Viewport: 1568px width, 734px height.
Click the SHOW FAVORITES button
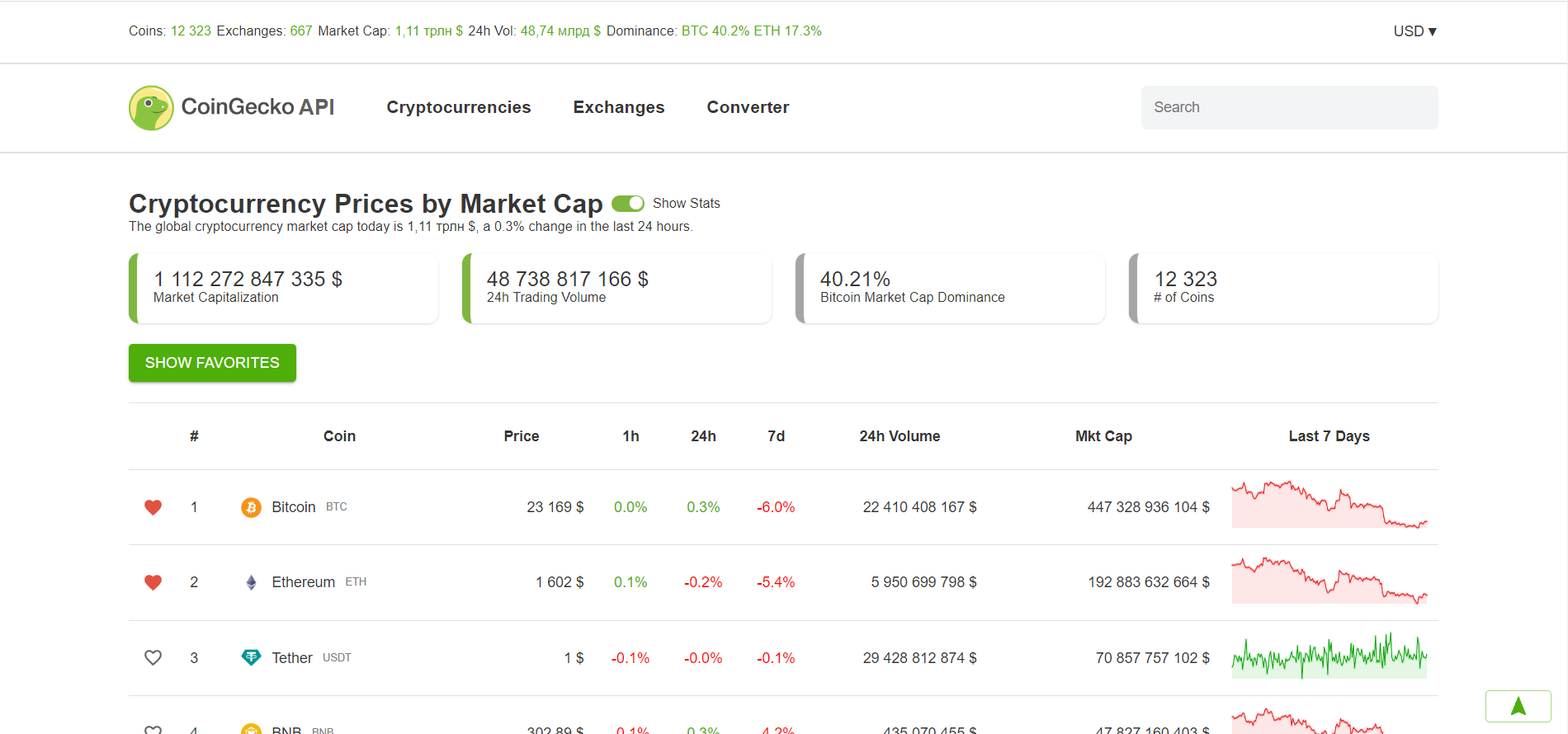[212, 363]
